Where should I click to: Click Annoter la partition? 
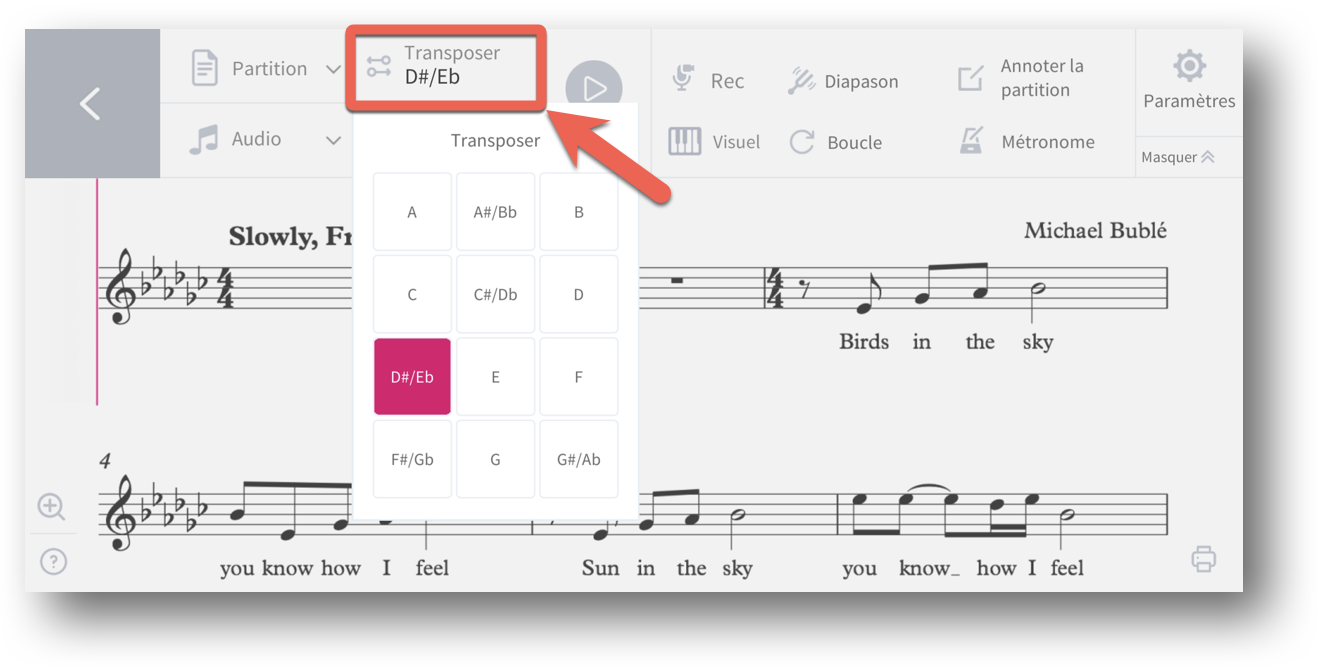tap(1020, 78)
